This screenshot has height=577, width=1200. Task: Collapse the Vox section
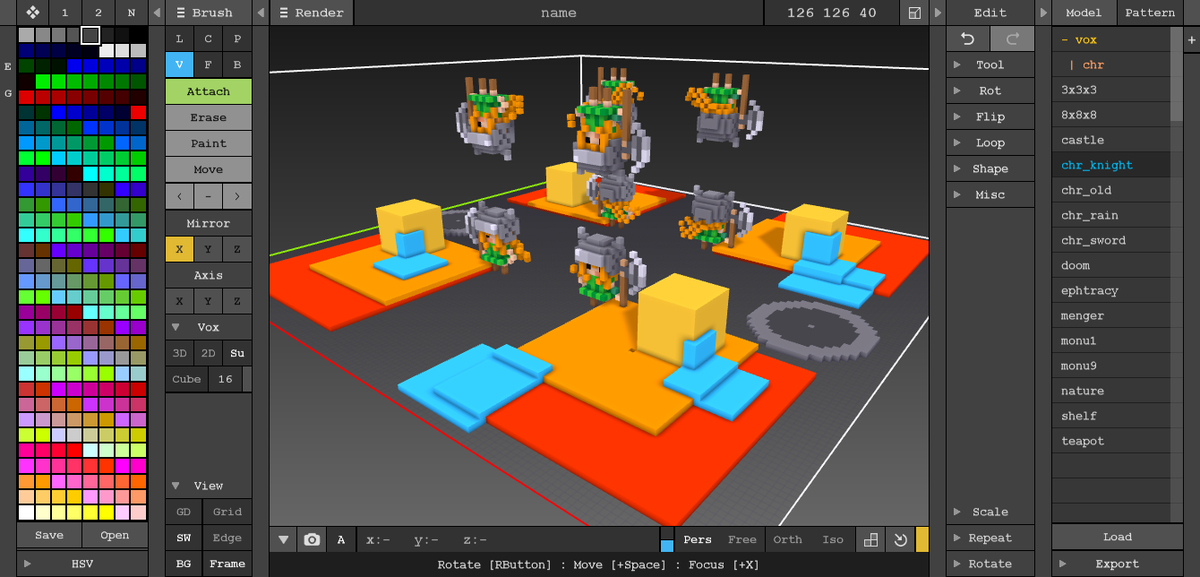tap(177, 327)
